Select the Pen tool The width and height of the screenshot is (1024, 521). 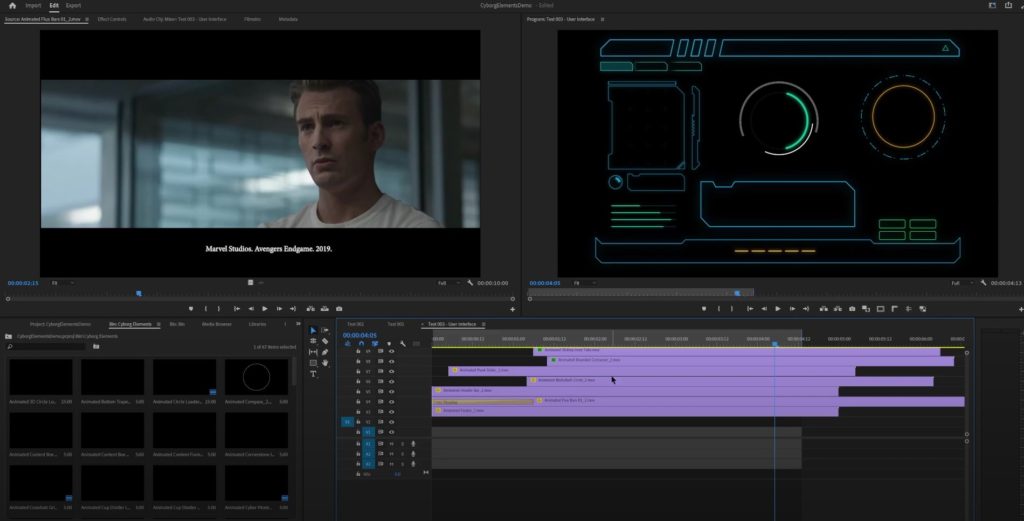point(325,352)
